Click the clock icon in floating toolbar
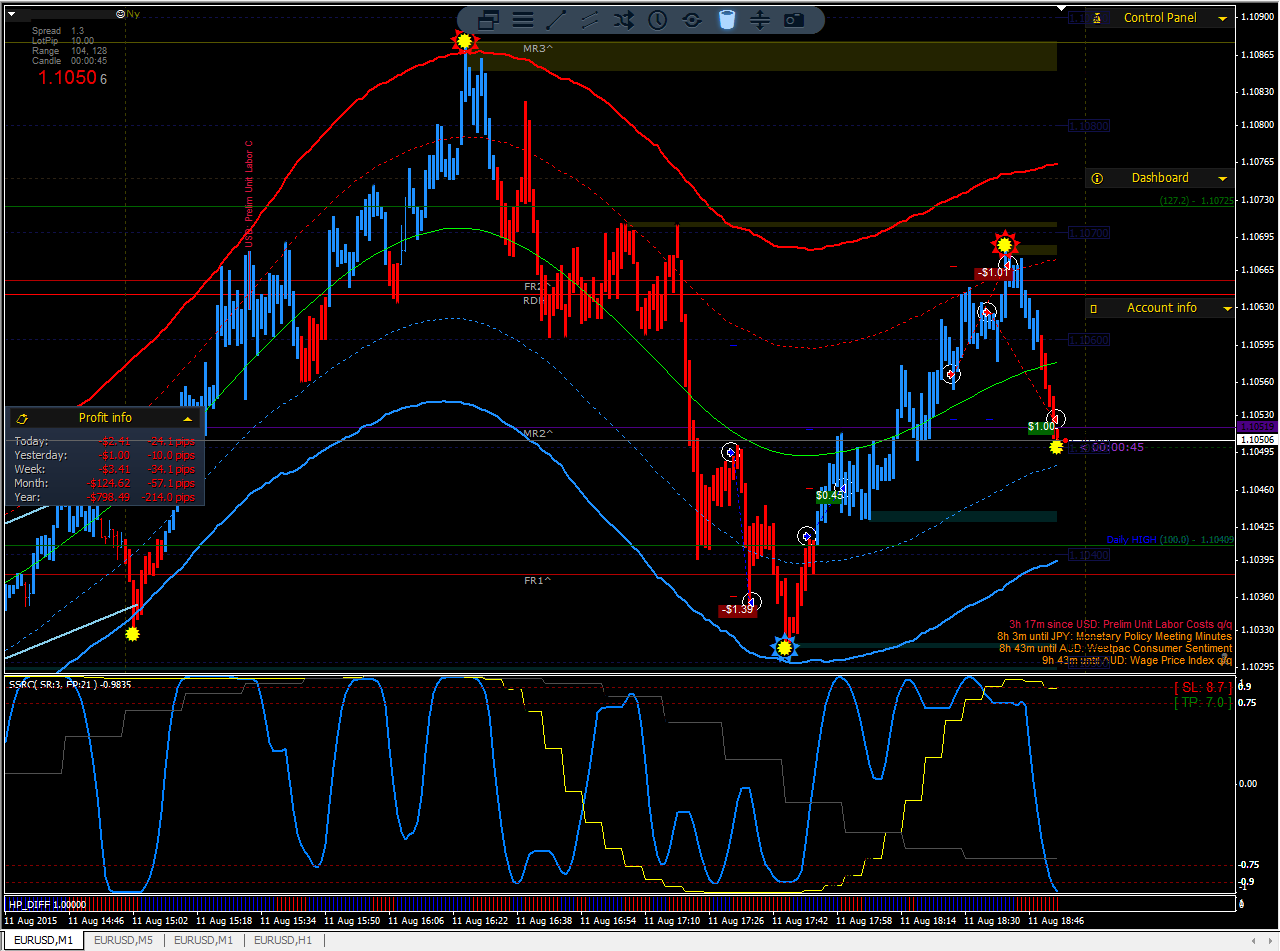This screenshot has height=951, width=1280. [x=658, y=19]
